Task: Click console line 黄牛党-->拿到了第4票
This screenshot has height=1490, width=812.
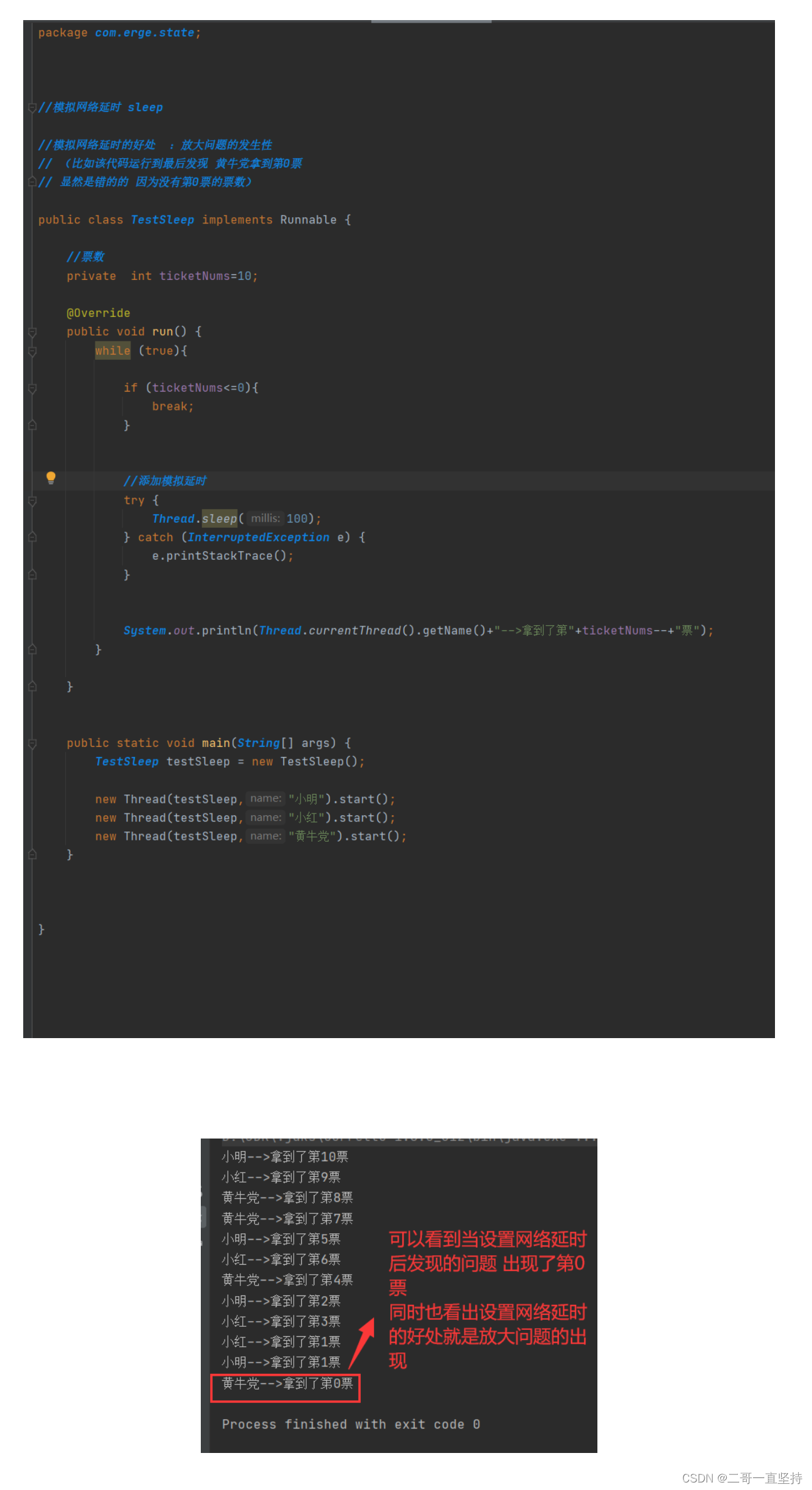Action: pyautogui.click(x=287, y=1280)
